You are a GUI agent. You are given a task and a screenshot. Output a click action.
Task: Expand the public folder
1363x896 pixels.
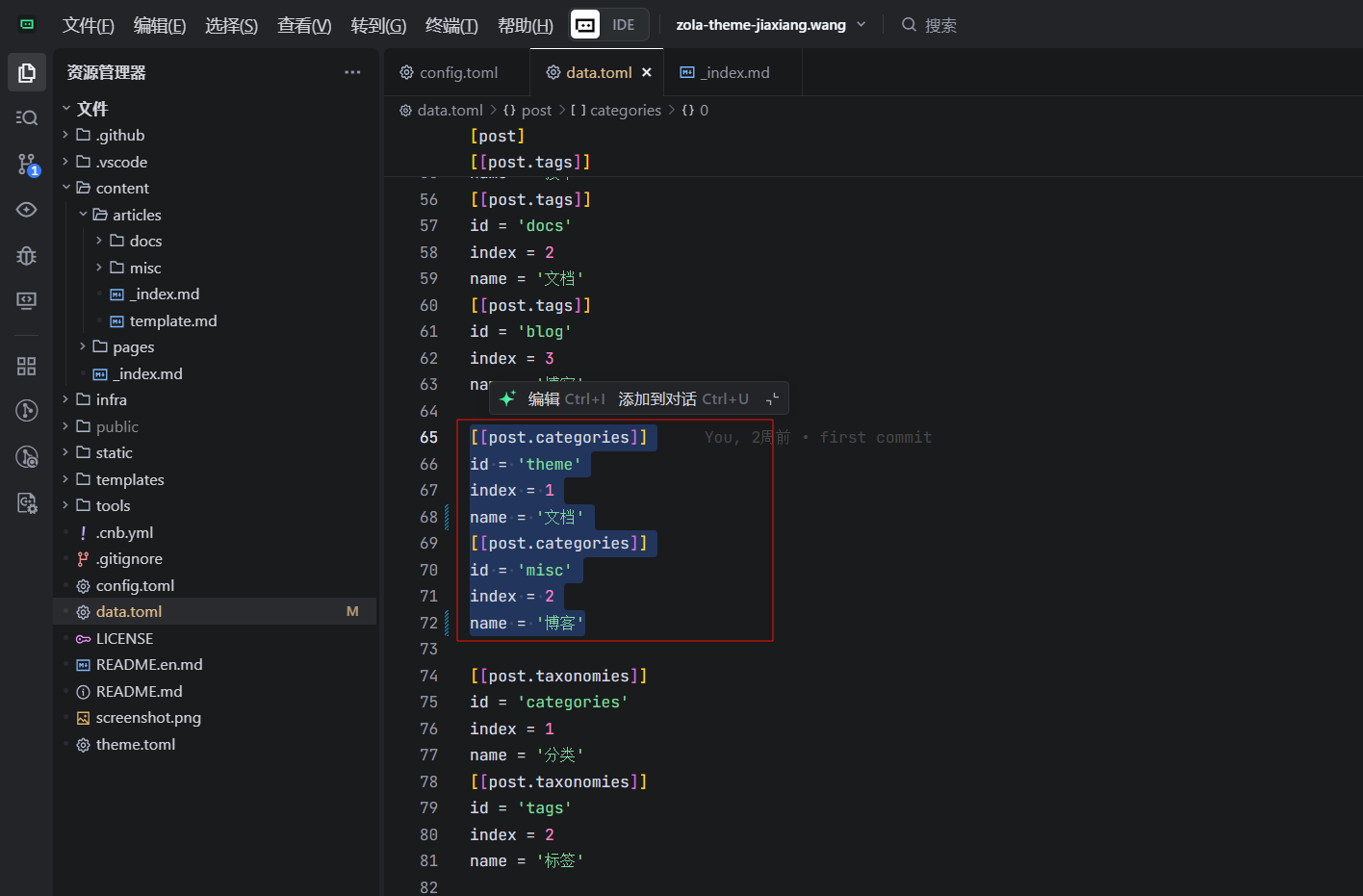215,426
